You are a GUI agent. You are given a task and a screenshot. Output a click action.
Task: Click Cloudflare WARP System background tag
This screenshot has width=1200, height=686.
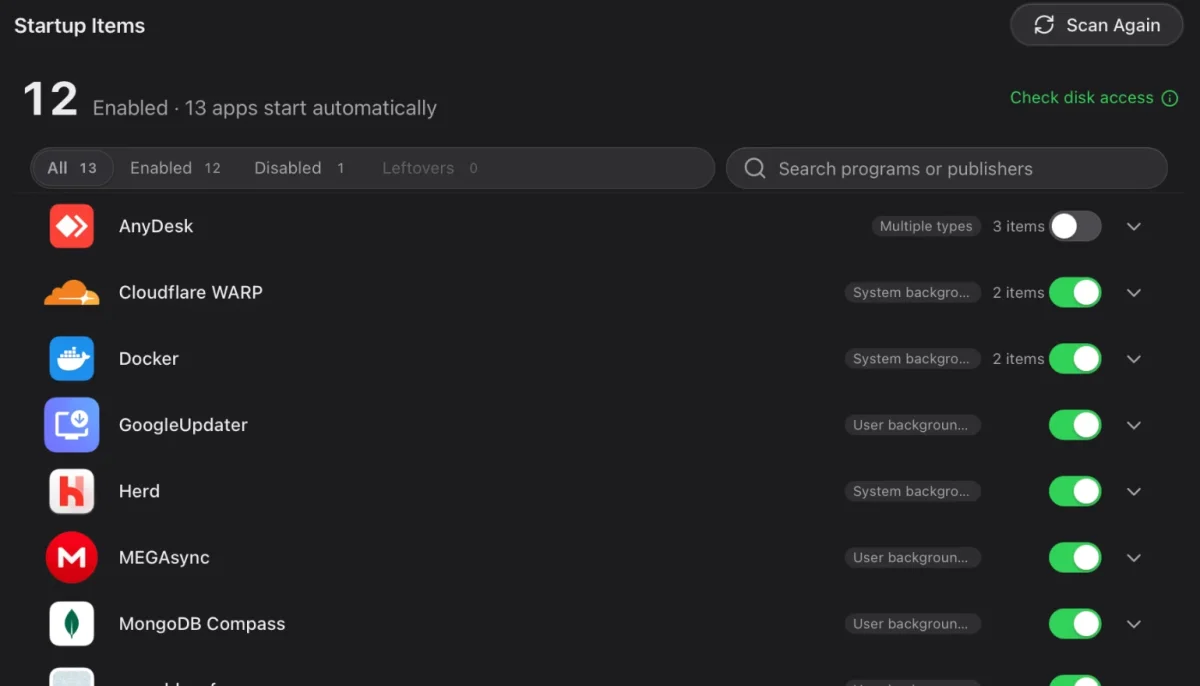coord(912,293)
